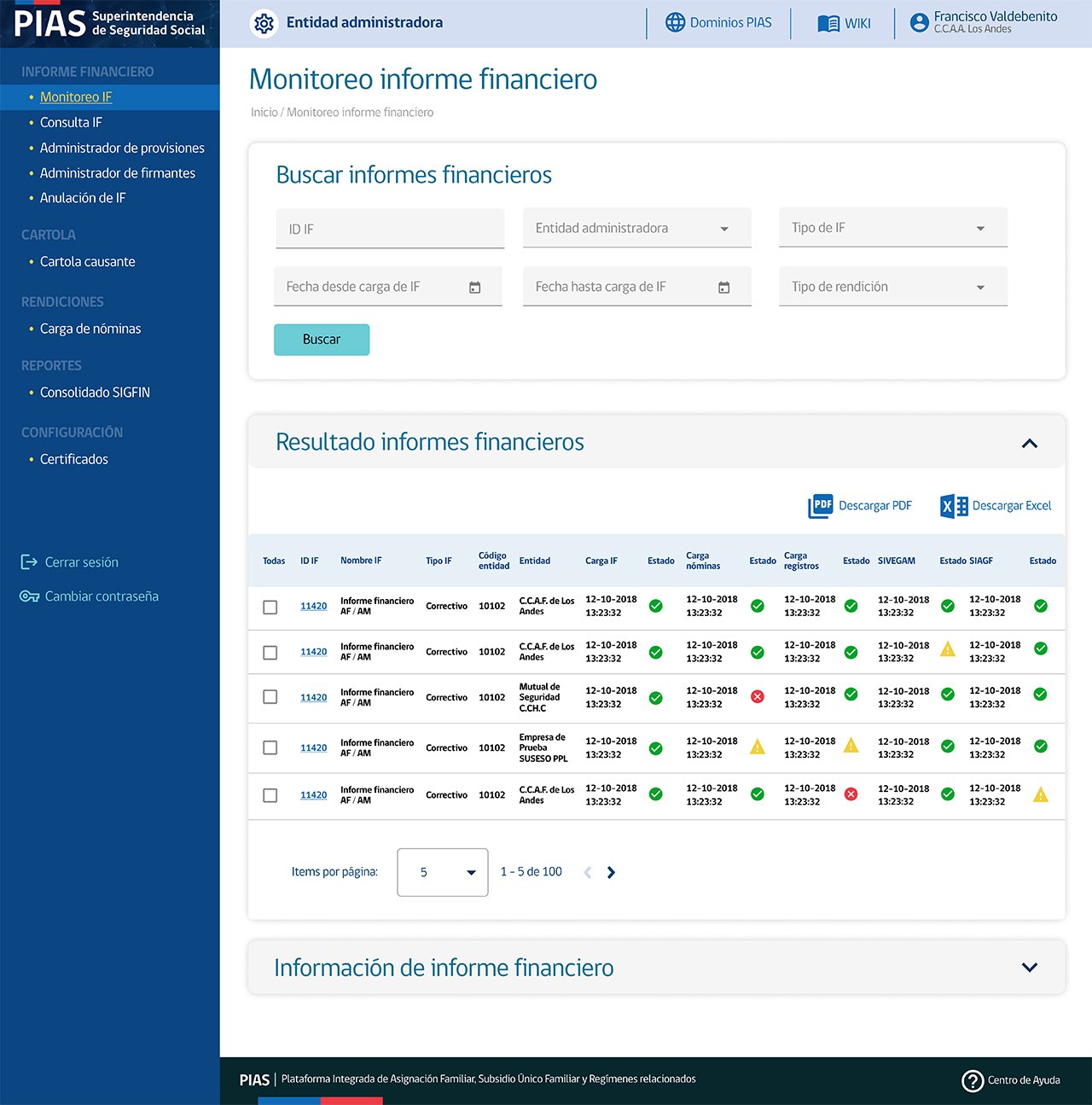Open Cartola causante
The image size is (1092, 1105).
[x=88, y=262]
